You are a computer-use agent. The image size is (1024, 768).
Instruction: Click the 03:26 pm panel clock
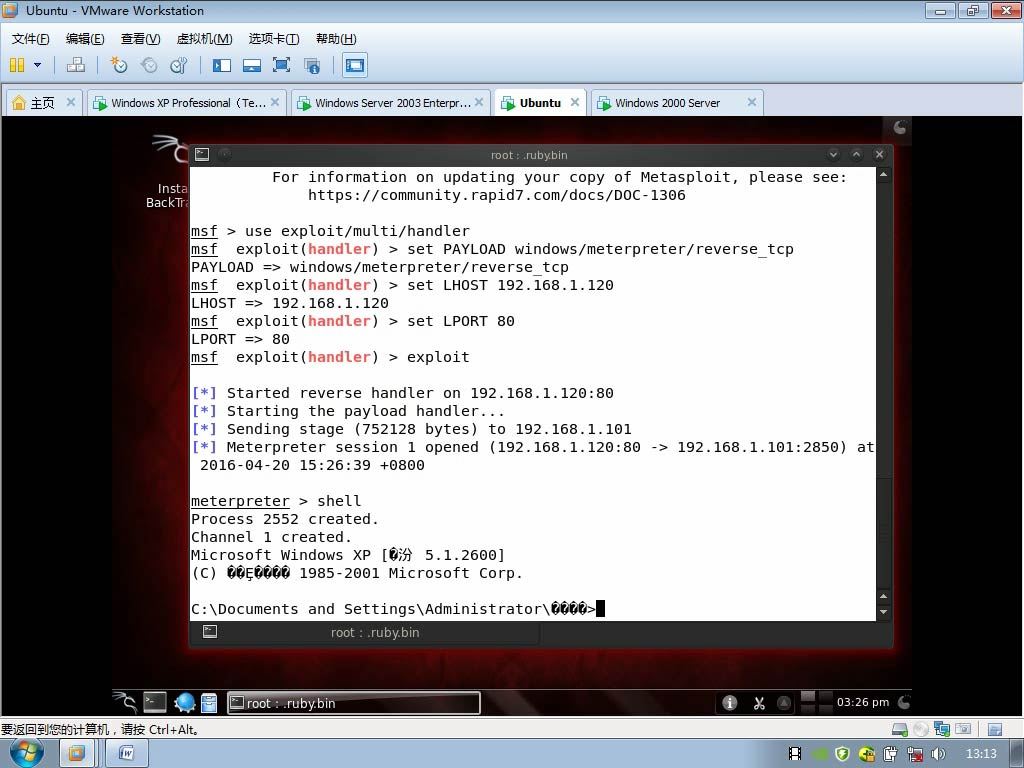point(863,702)
